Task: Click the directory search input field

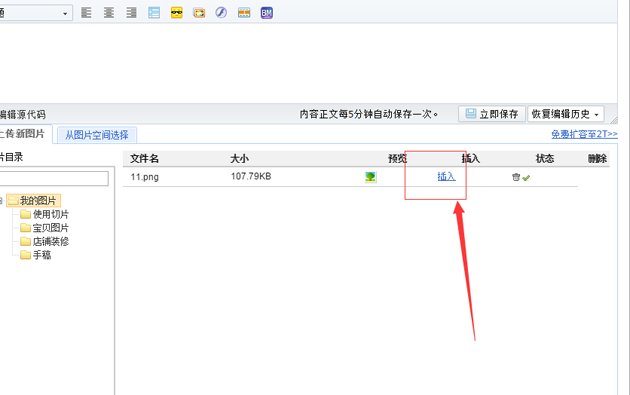Action: coord(54,178)
